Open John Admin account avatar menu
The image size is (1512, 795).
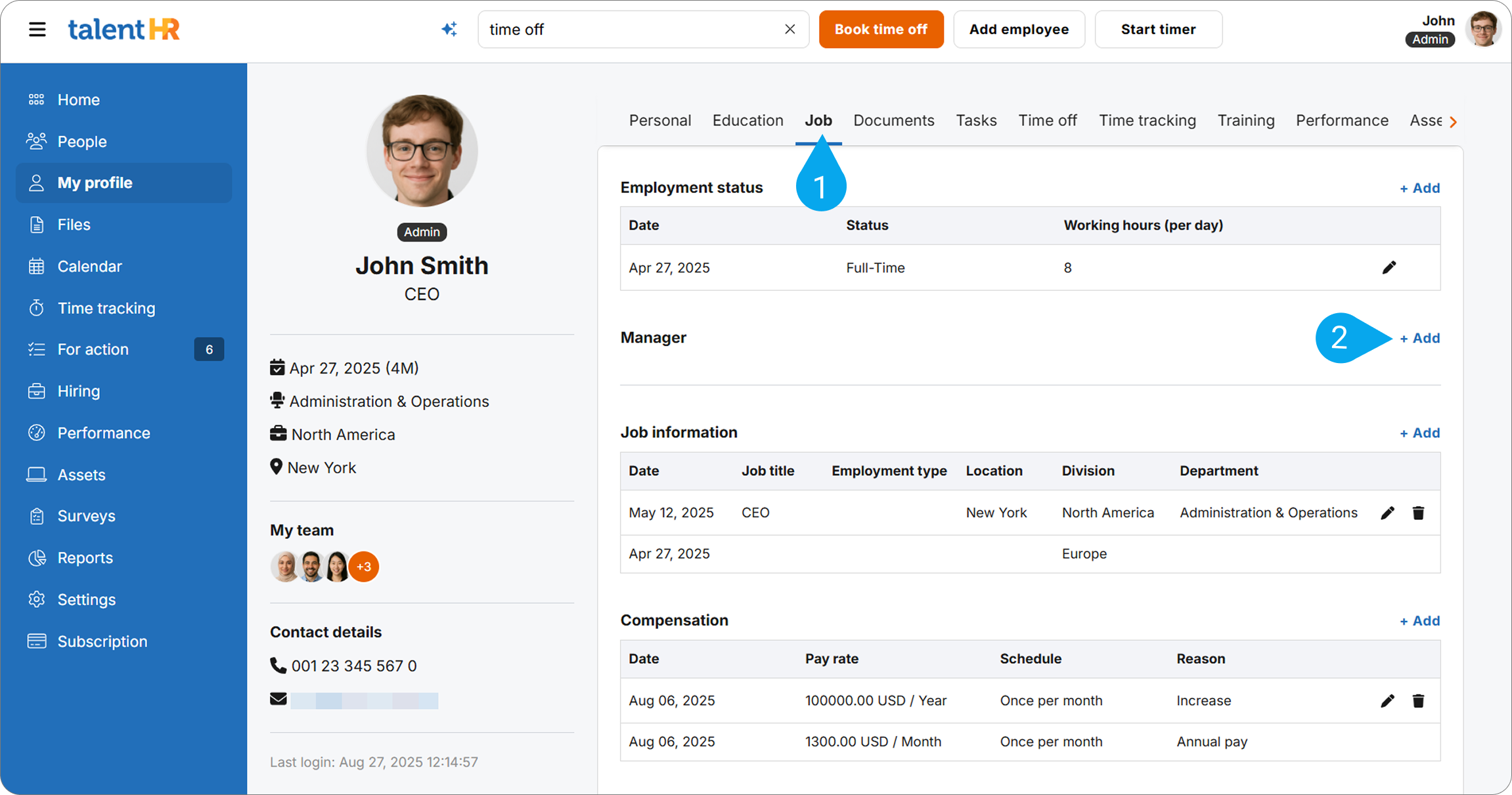[1482, 30]
